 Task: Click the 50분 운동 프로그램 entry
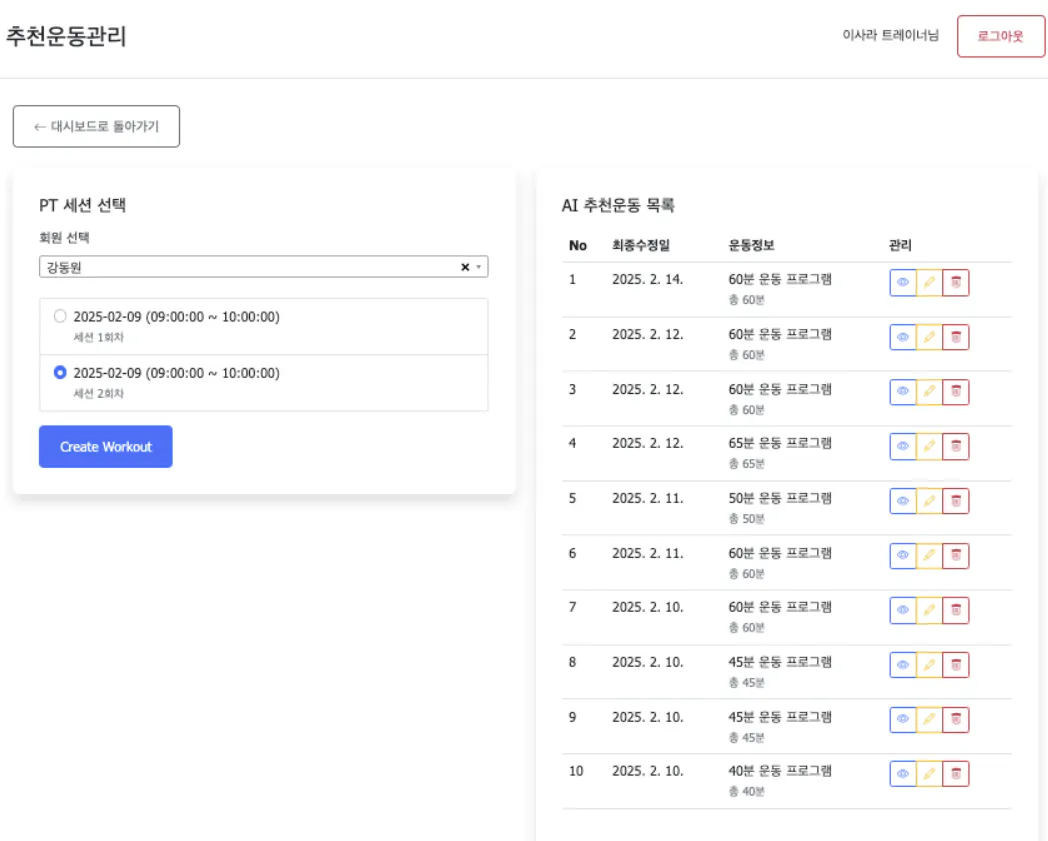coord(780,498)
